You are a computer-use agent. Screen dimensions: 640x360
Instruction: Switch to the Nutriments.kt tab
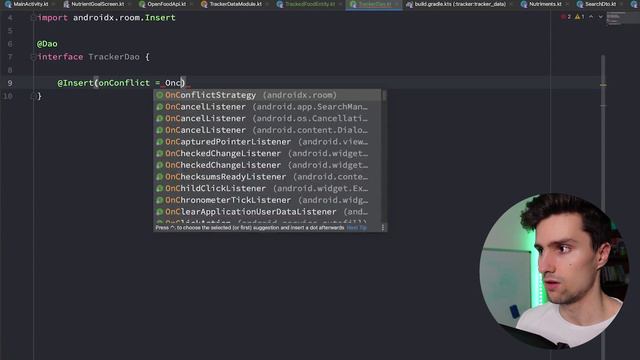coord(545,4)
